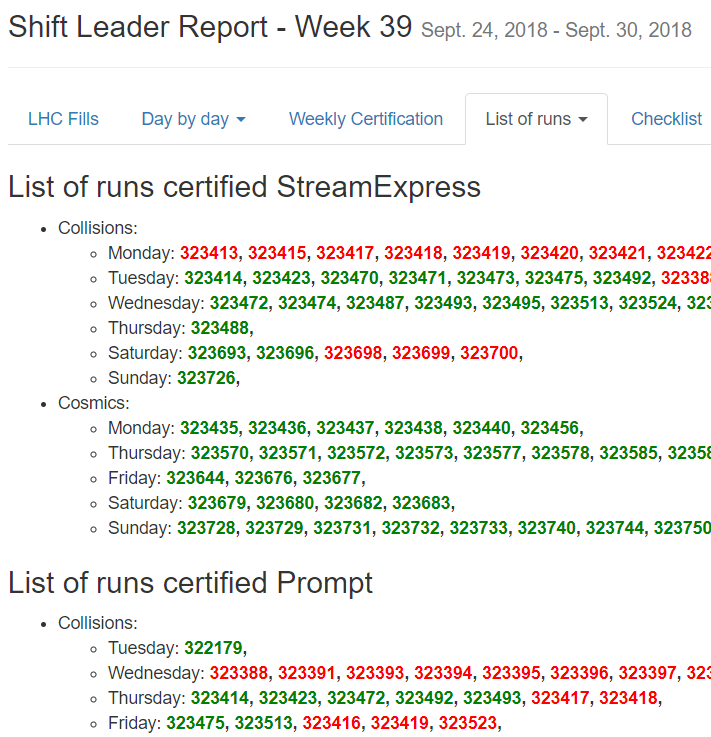The width and height of the screenshot is (711, 737).
Task: Select run 323731 in Cosmics Sunday
Action: 342,528
